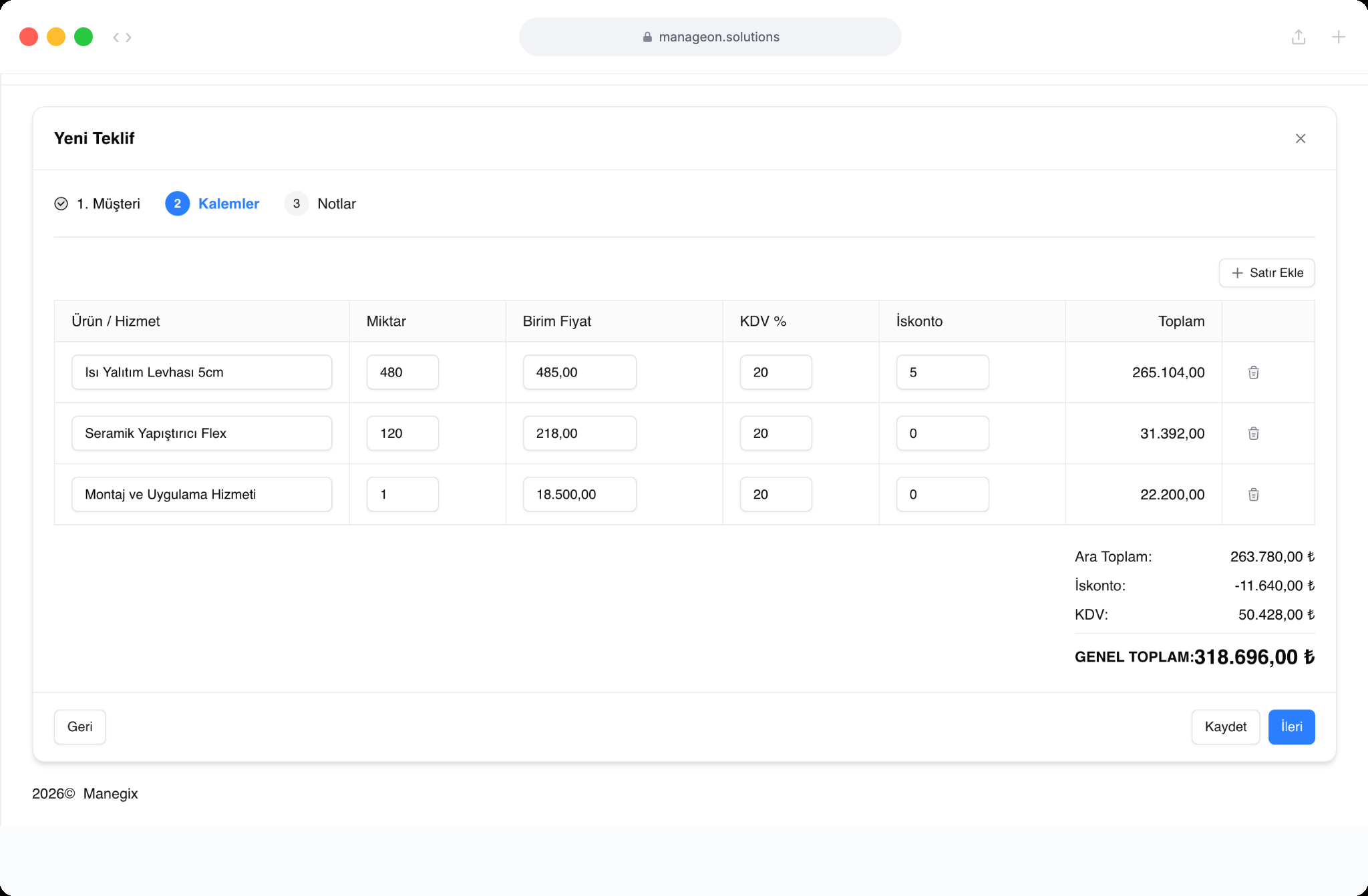Viewport: 1368px width, 896px height.
Task: Edit discount field of first row
Action: [943, 373]
